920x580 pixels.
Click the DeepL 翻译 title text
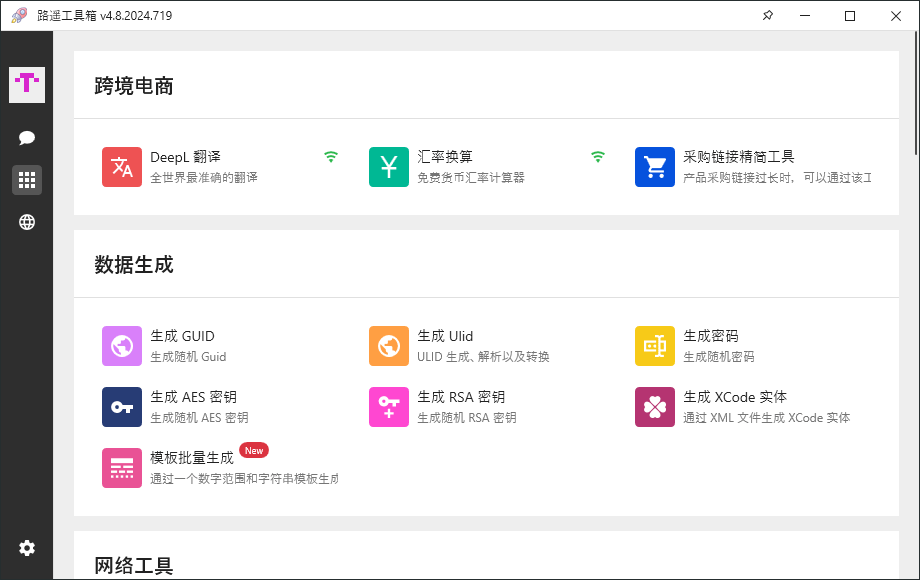point(185,157)
